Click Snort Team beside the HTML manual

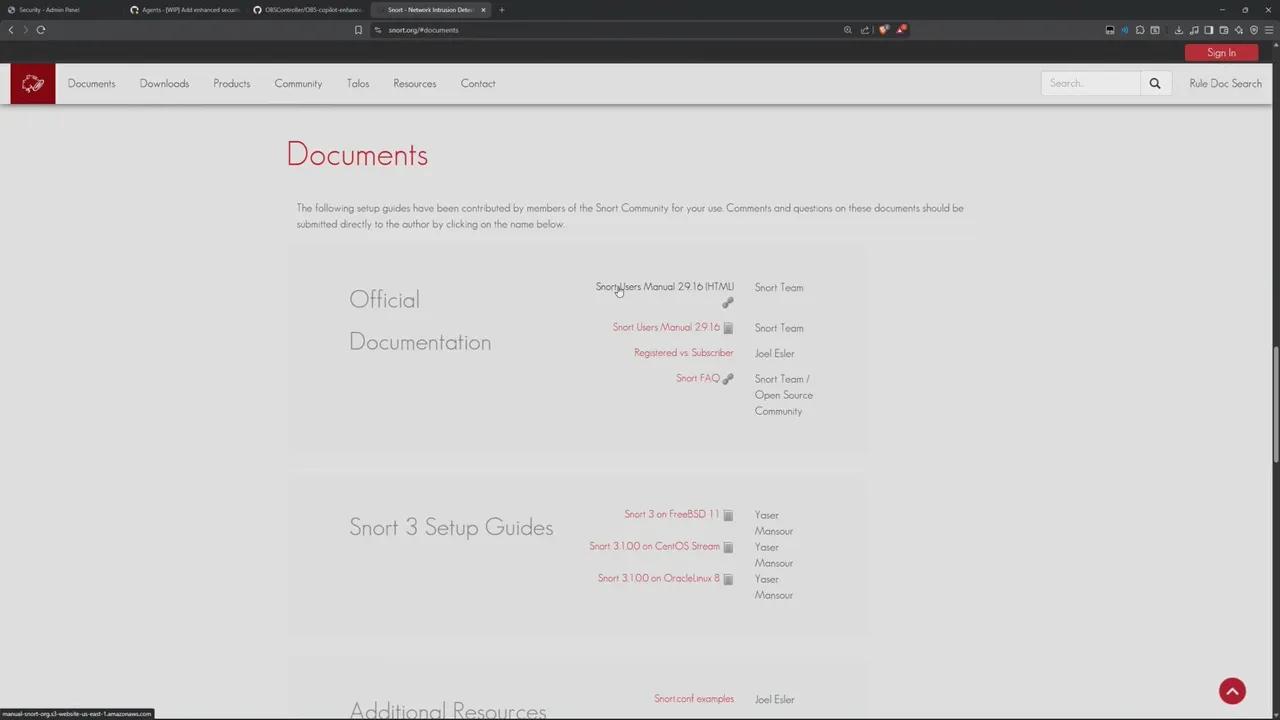pos(779,288)
